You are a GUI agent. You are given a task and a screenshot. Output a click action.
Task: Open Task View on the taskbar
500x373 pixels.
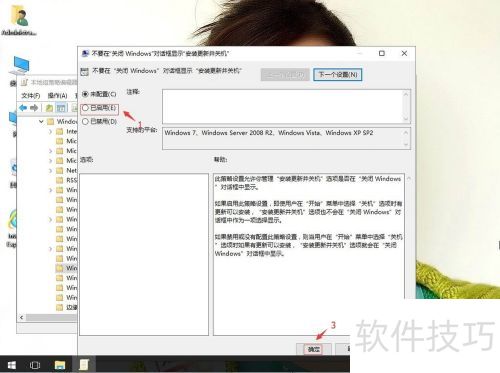[x=35, y=365]
